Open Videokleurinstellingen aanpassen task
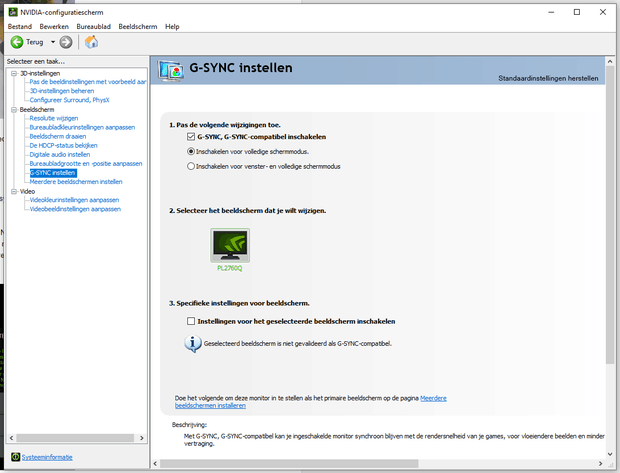Image resolution: width=620 pixels, height=473 pixels. tap(74, 200)
